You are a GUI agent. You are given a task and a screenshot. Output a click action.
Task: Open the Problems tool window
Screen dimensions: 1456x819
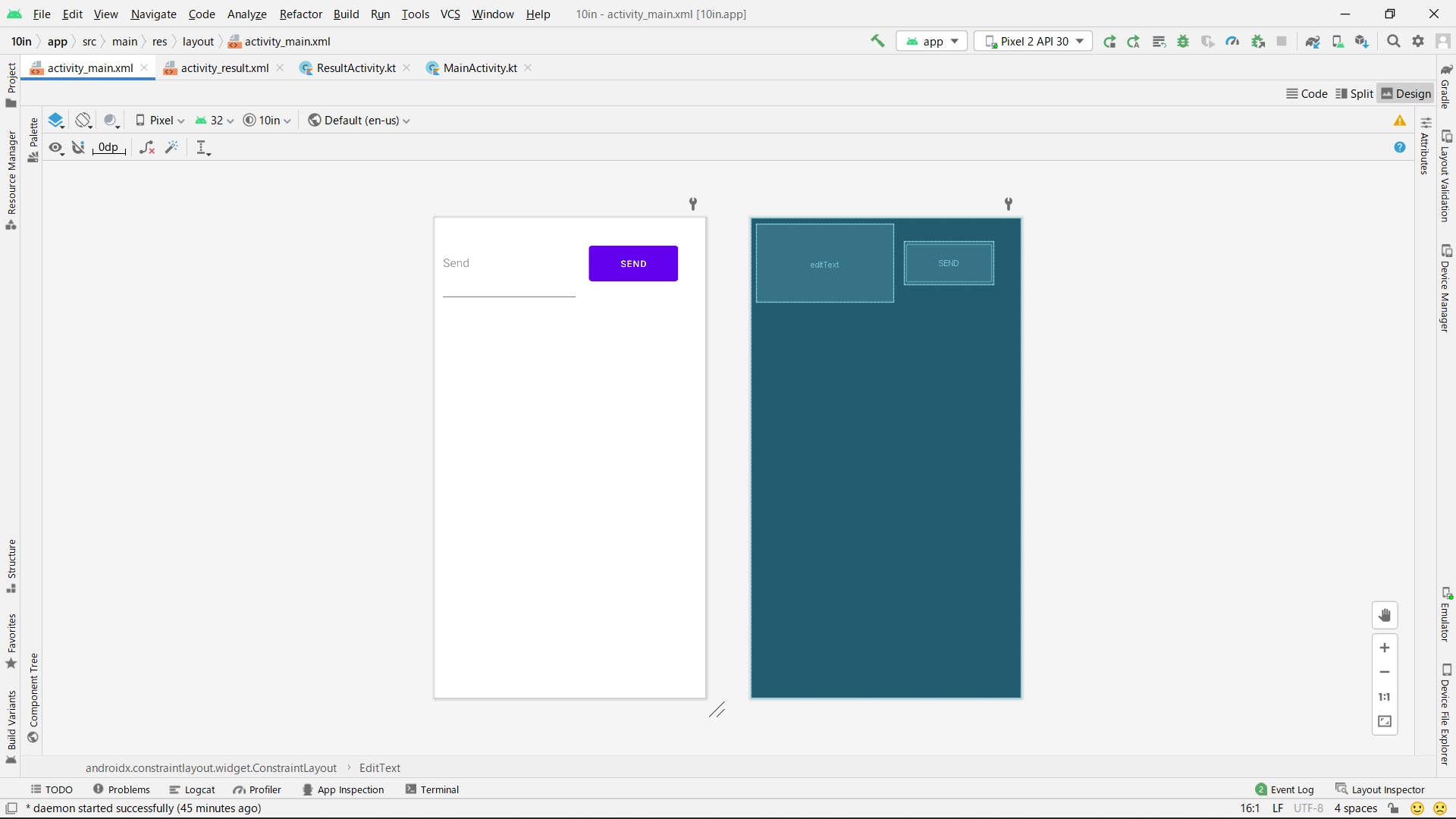(121, 789)
